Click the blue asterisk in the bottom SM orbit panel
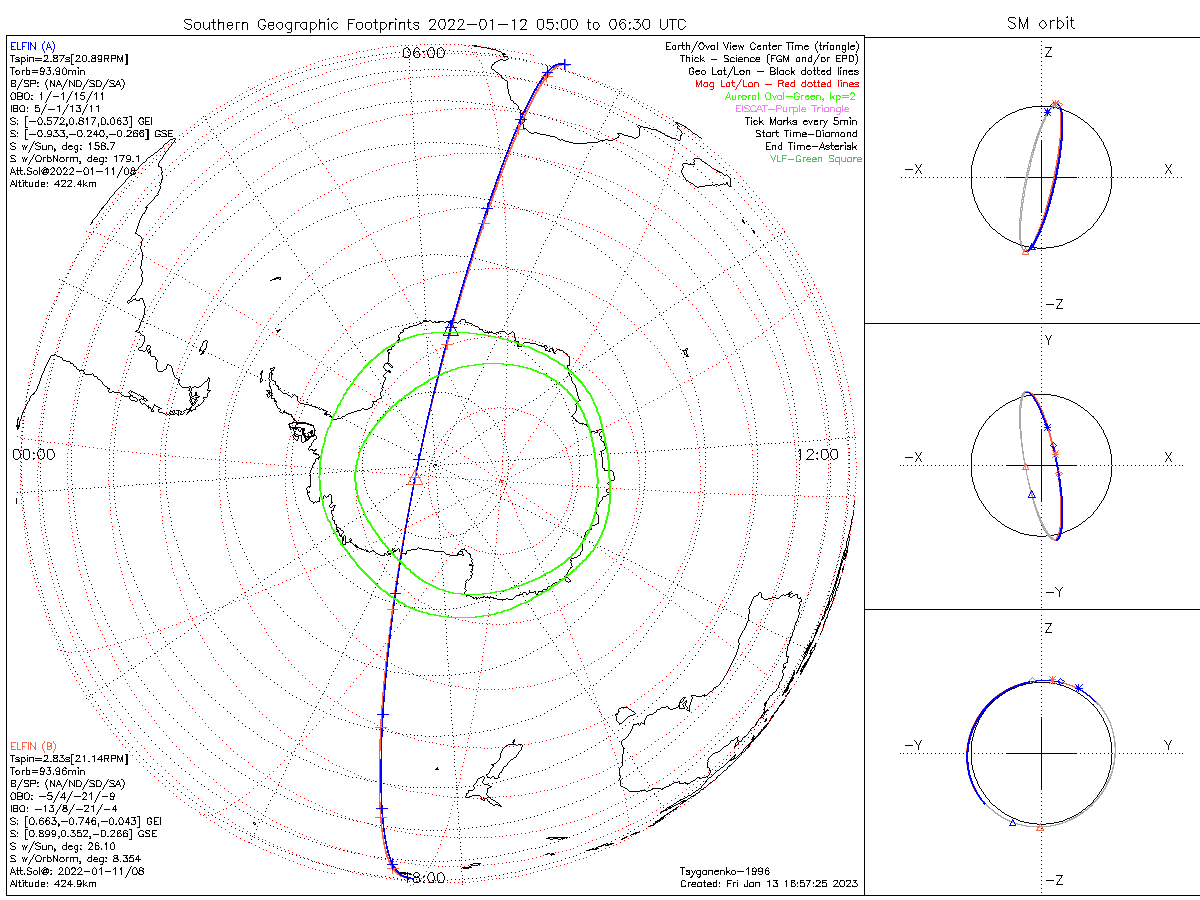The width and height of the screenshot is (1200, 900). (x=1079, y=688)
